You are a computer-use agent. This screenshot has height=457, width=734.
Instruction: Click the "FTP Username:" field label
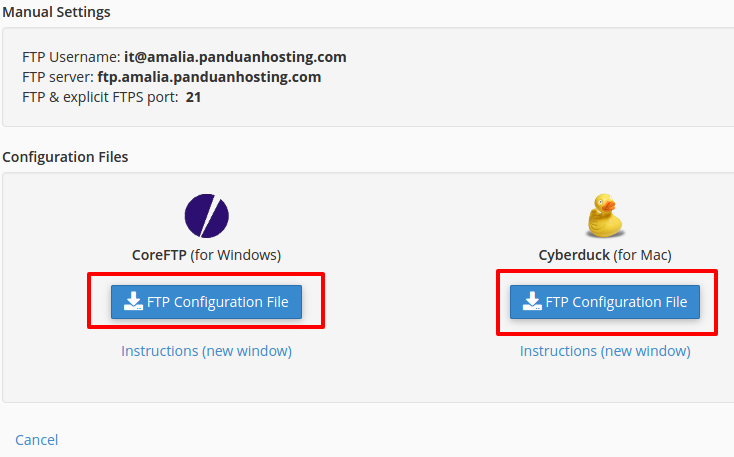[x=71, y=57]
